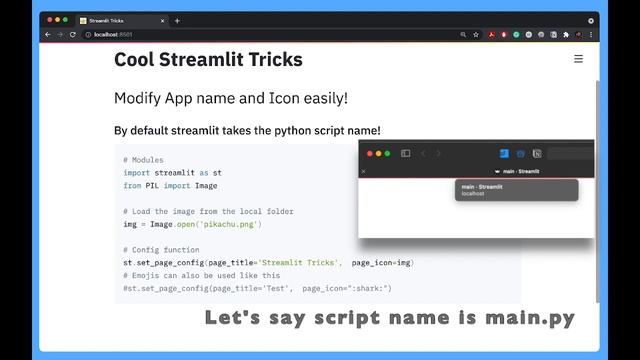Screen dimensions: 640x360
Task: Open the Streamlit hamburger menu
Action: pos(578,59)
